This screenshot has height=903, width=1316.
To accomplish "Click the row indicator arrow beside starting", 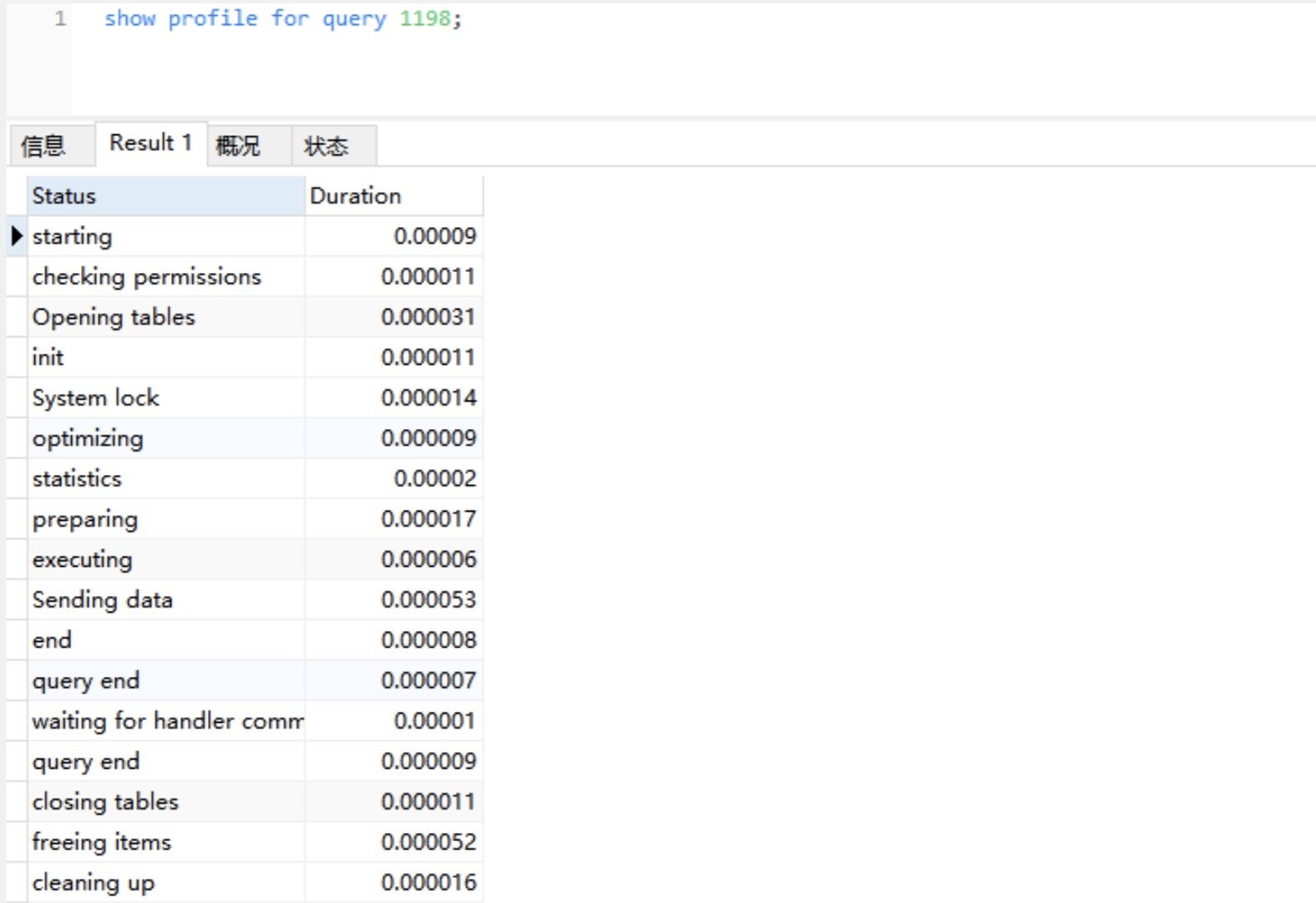I will 16,236.
